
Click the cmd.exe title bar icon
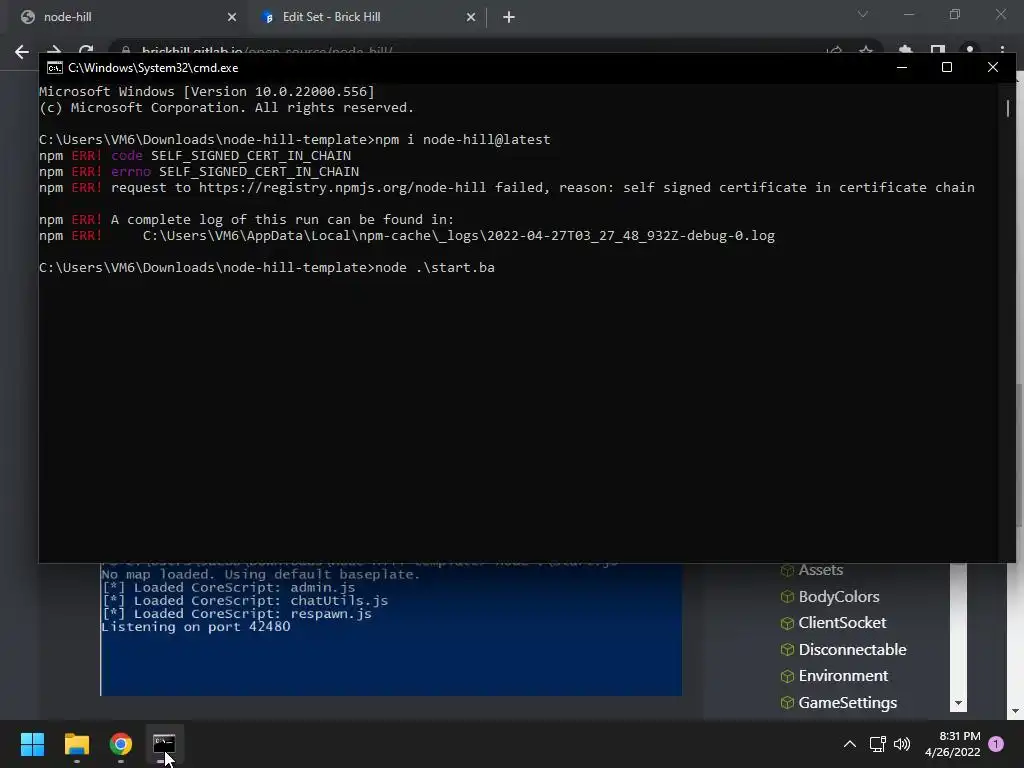[55, 68]
